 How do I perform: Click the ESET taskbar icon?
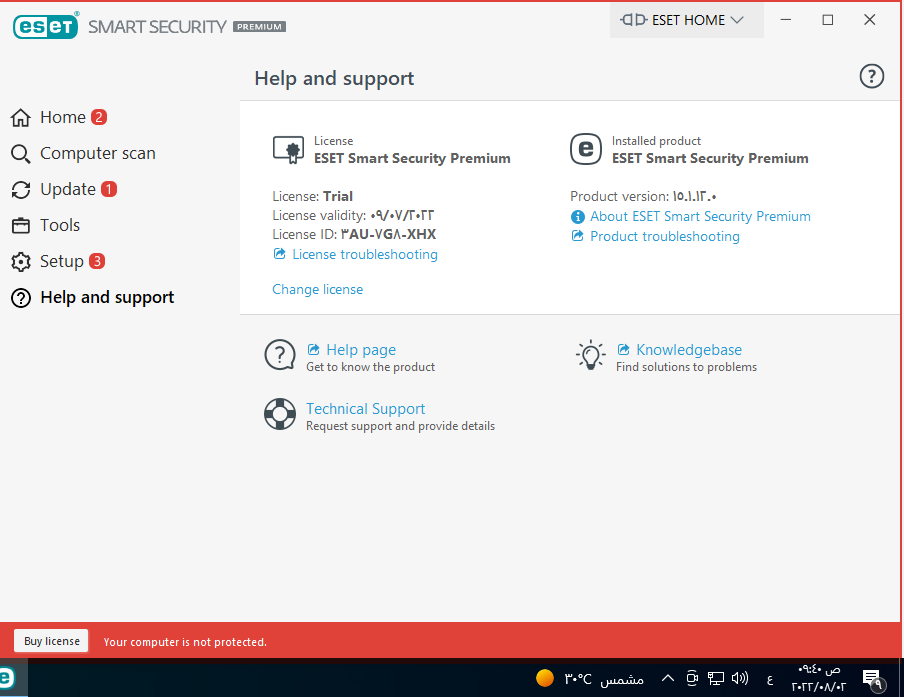click(x=7, y=679)
